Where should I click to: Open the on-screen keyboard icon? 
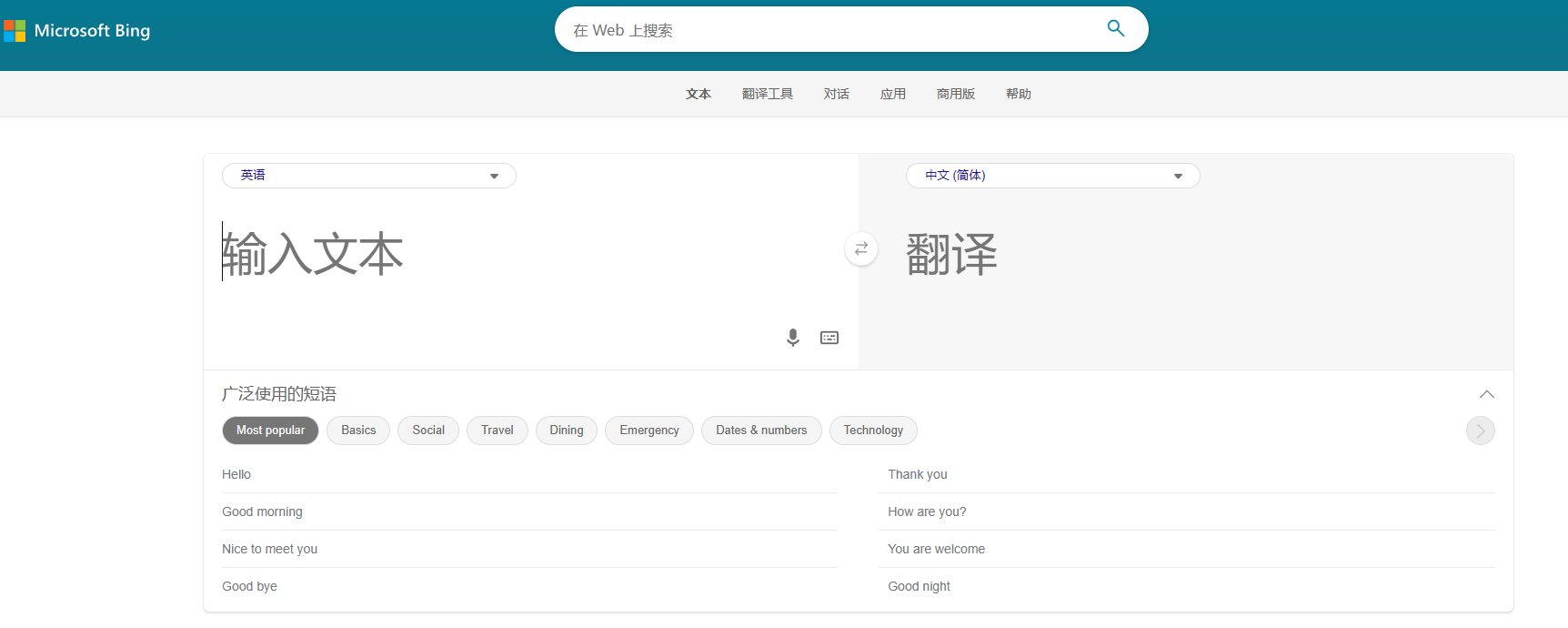(829, 338)
